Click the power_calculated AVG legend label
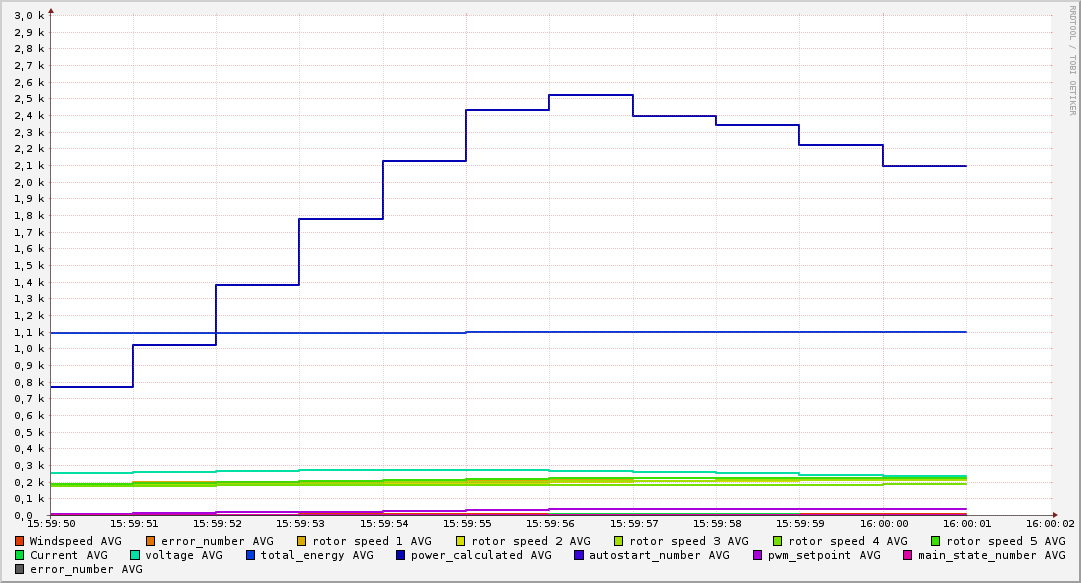The image size is (1081, 583). click(x=481, y=555)
